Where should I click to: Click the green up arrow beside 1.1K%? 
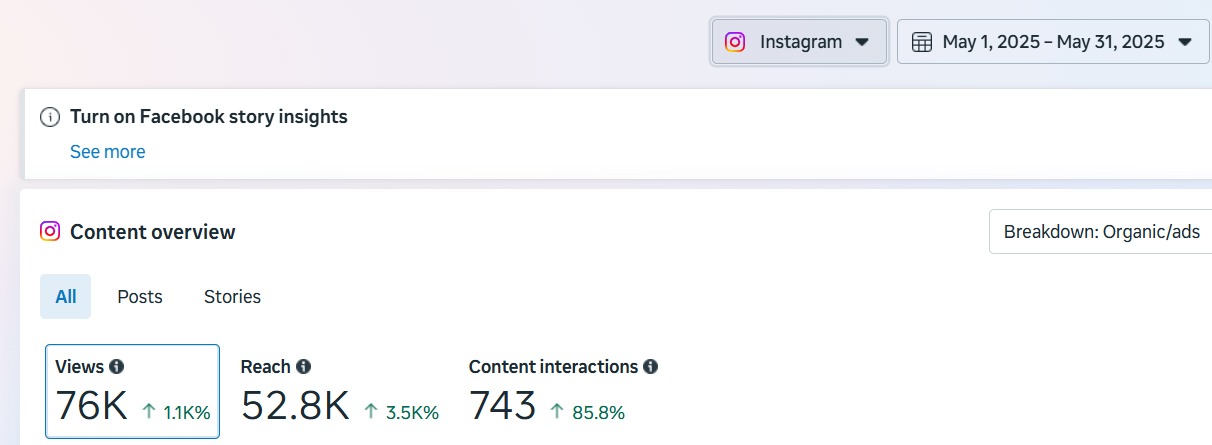[149, 411]
